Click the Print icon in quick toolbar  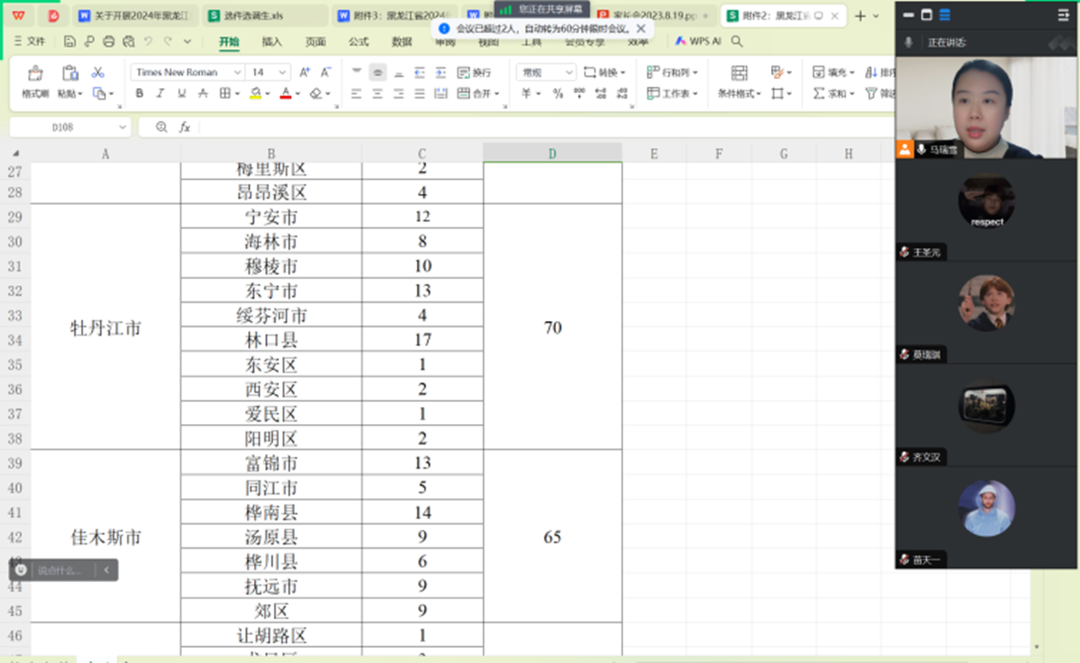[x=109, y=42]
